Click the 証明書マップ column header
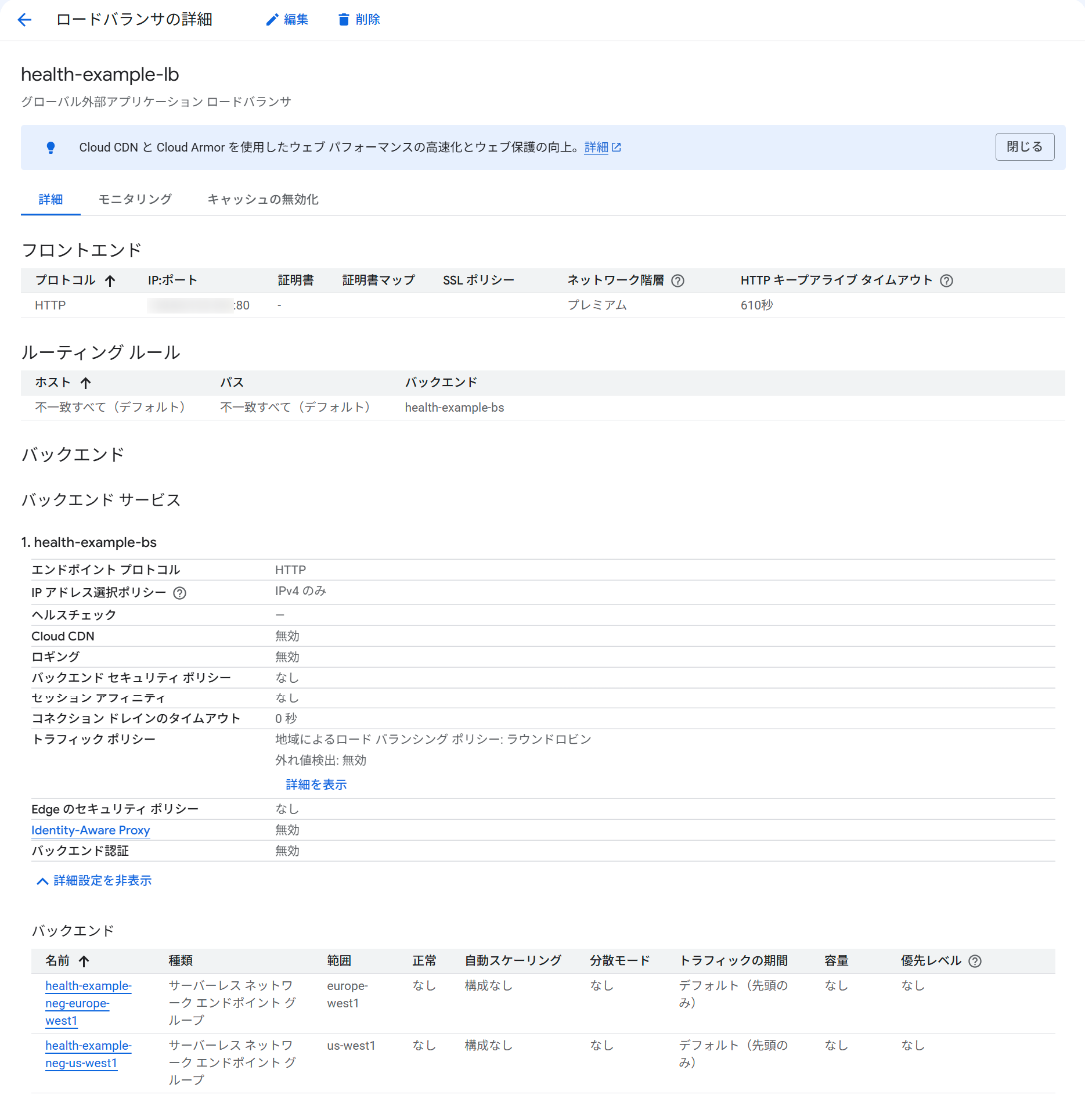This screenshot has height=1120, width=1085. pos(379,280)
